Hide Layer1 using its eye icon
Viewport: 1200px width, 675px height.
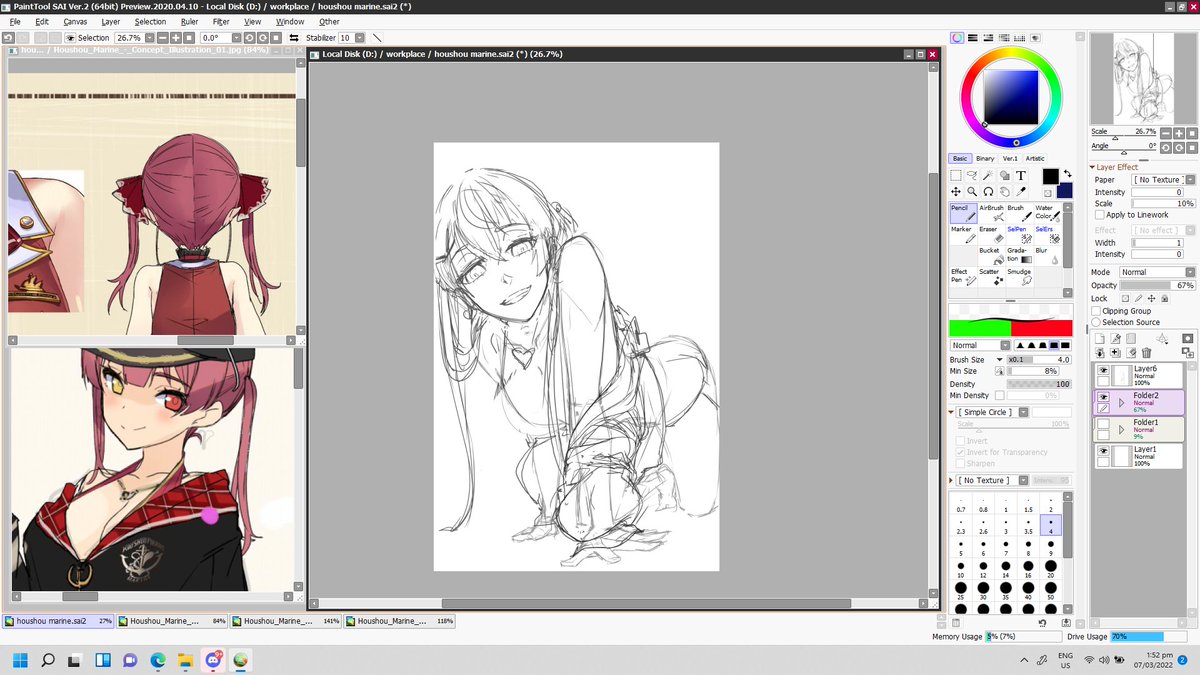coord(1103,452)
